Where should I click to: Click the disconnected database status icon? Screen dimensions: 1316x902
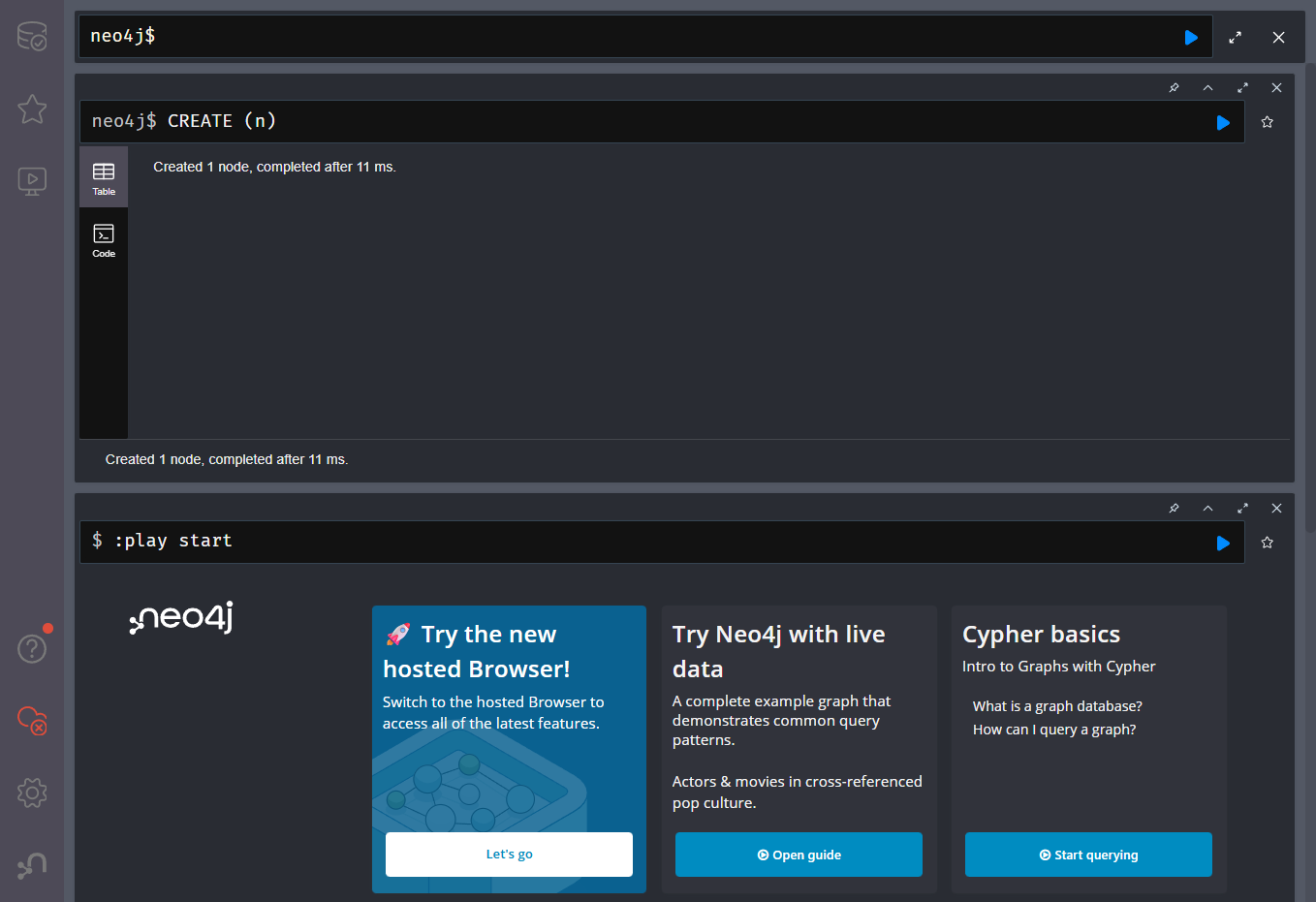pos(32,721)
